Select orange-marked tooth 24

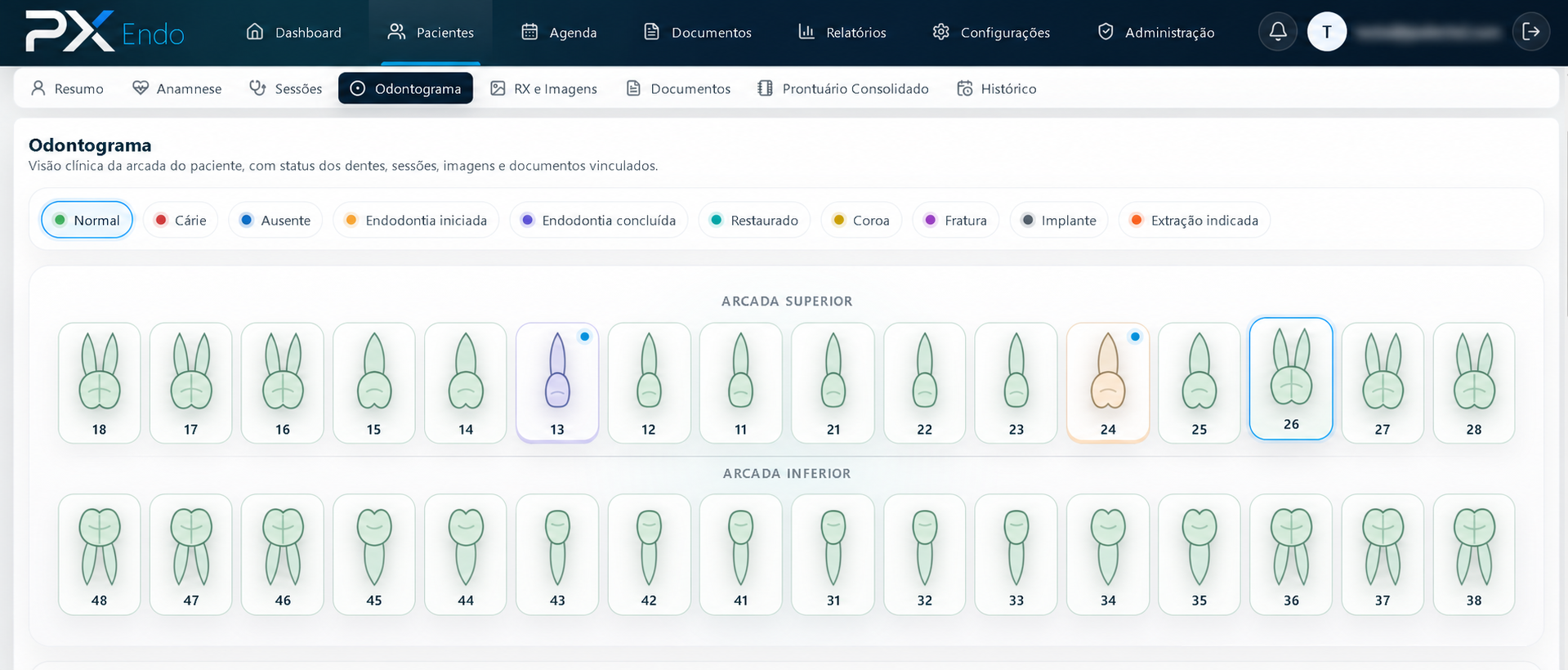1108,383
